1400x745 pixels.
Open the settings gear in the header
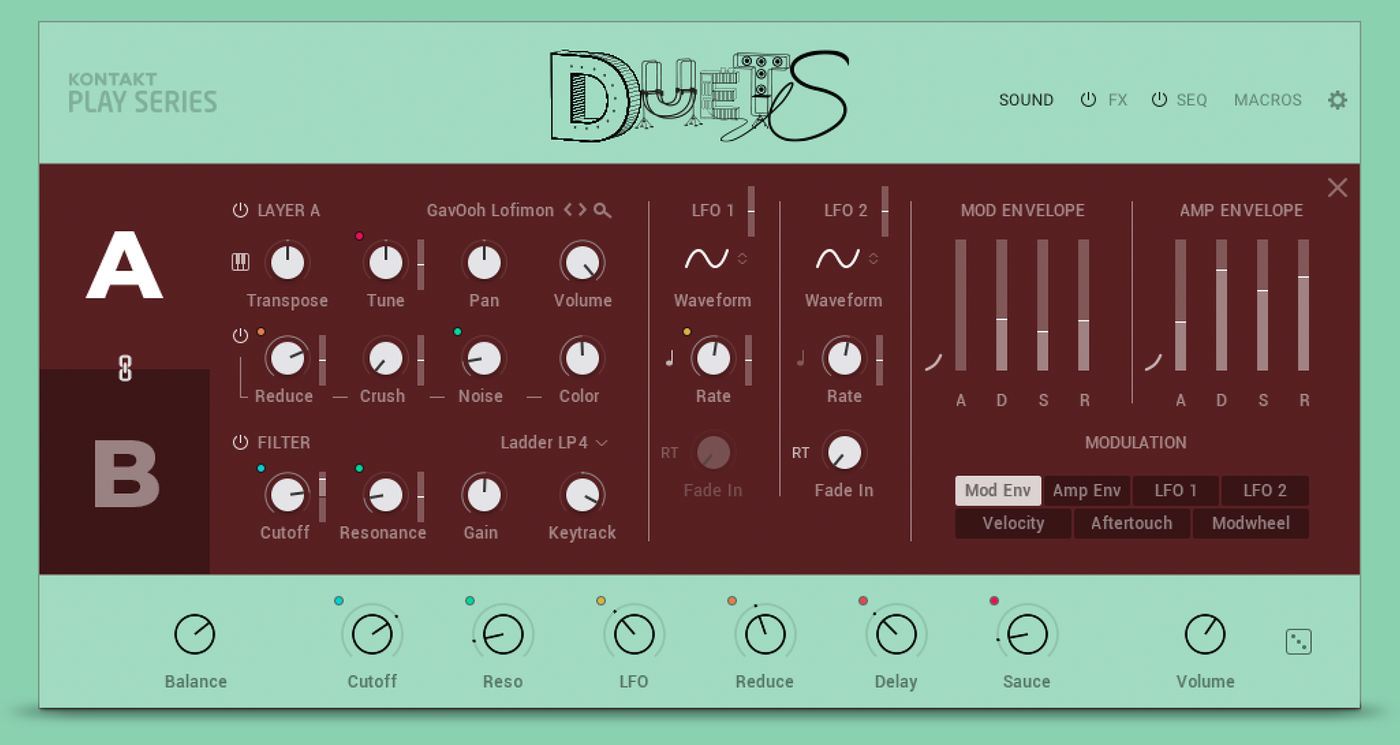(x=1337, y=100)
